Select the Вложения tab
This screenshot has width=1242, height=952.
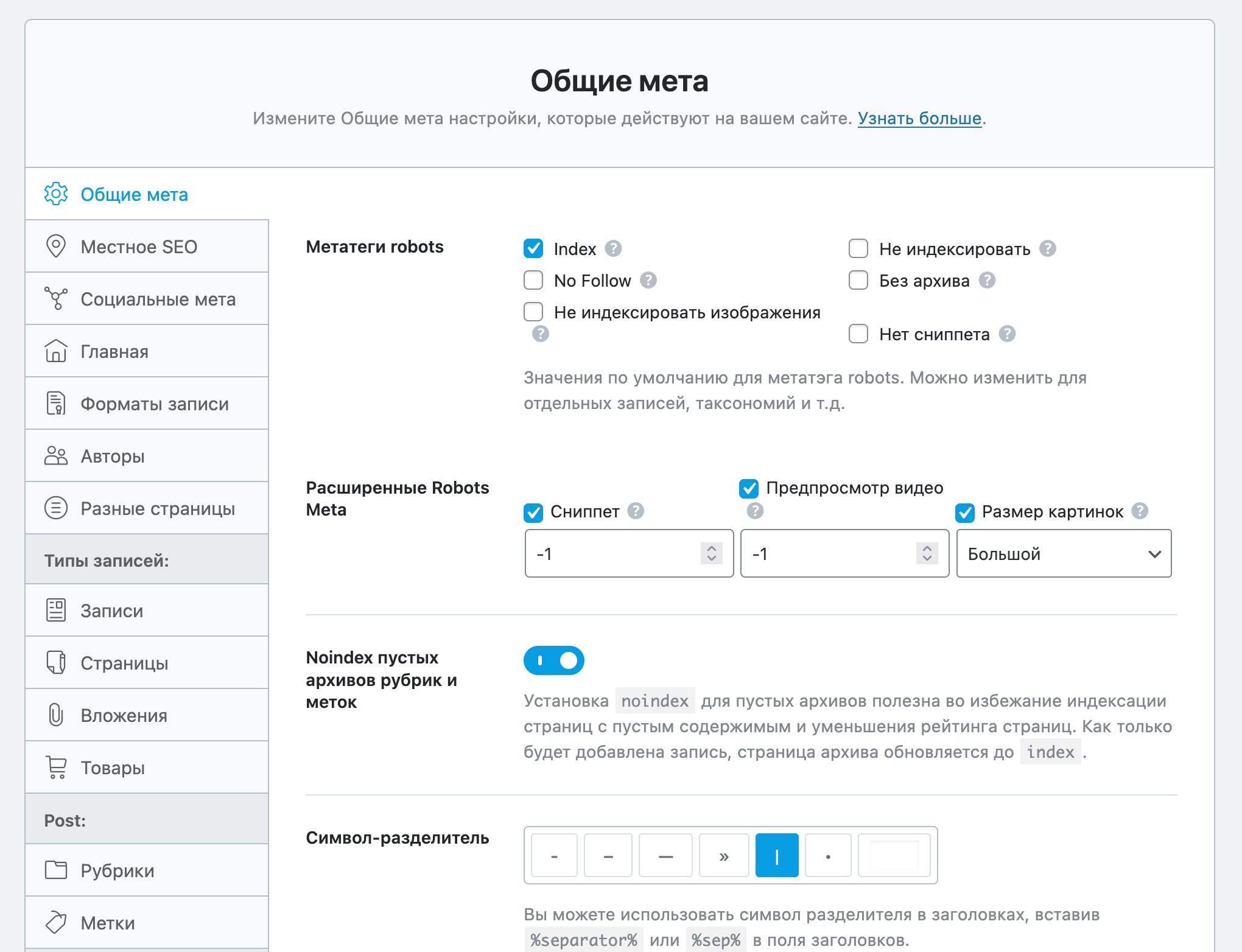pos(147,715)
